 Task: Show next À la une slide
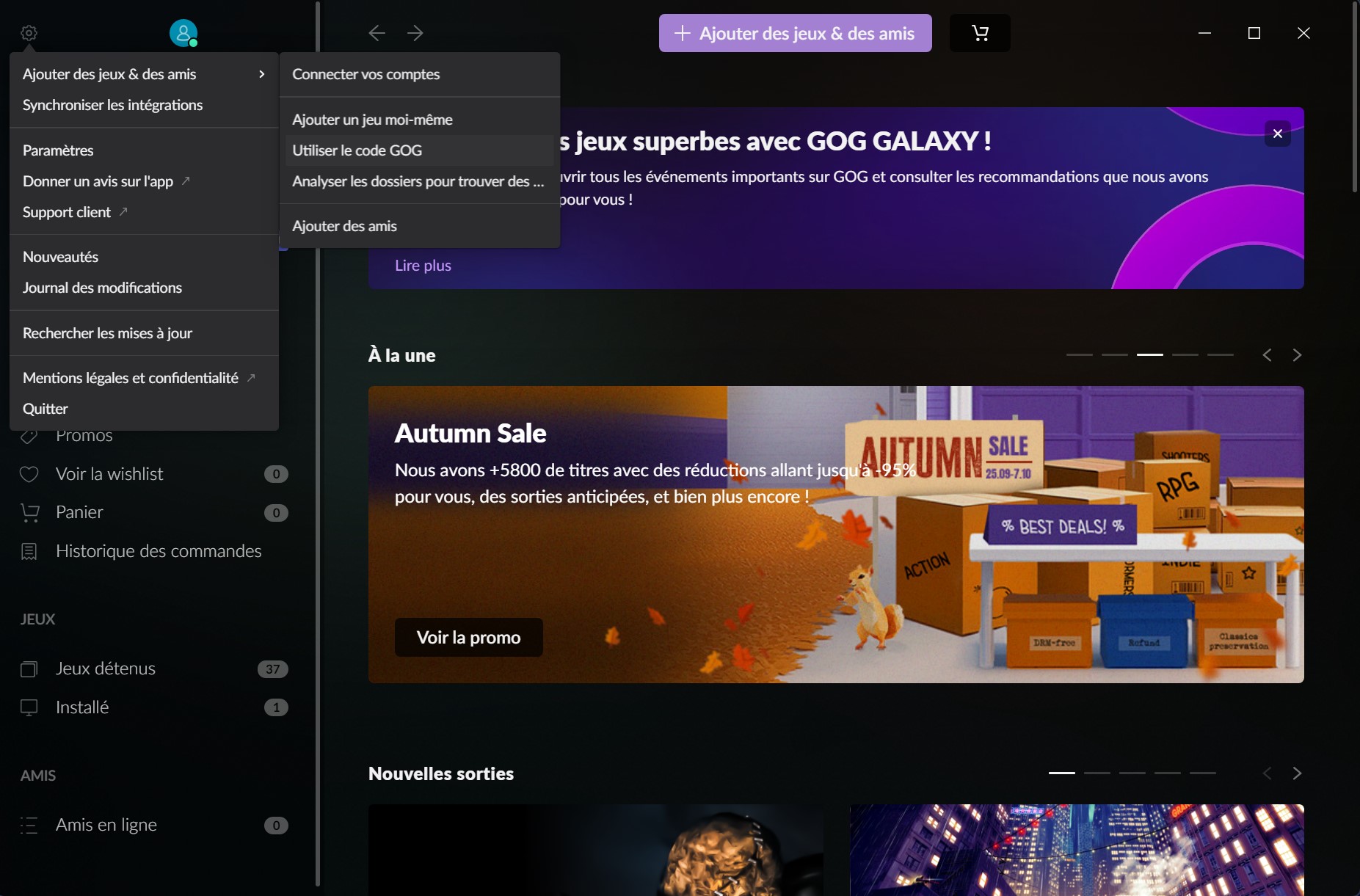click(x=1297, y=355)
